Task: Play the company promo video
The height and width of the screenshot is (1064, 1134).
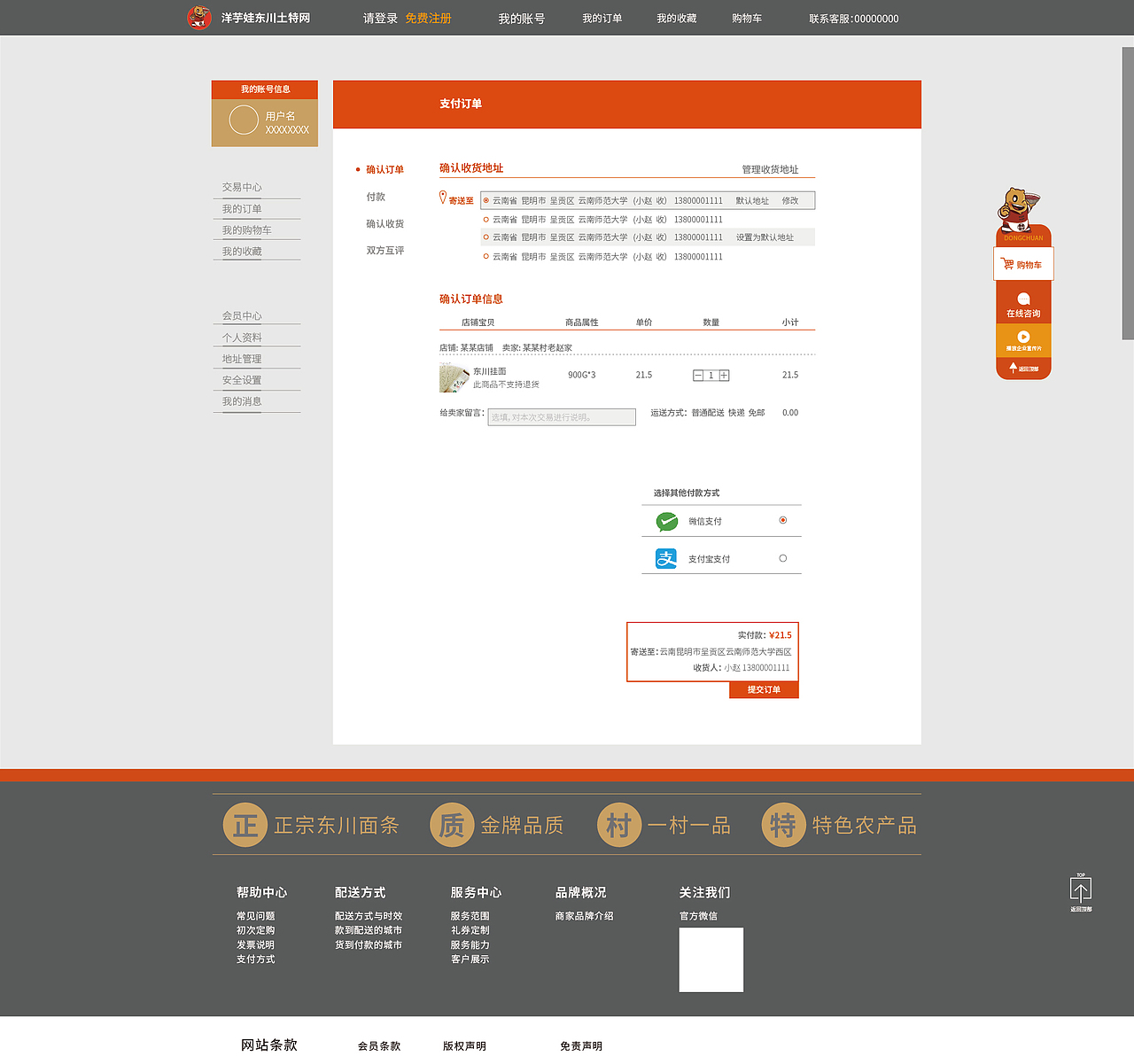Action: coord(1023,337)
